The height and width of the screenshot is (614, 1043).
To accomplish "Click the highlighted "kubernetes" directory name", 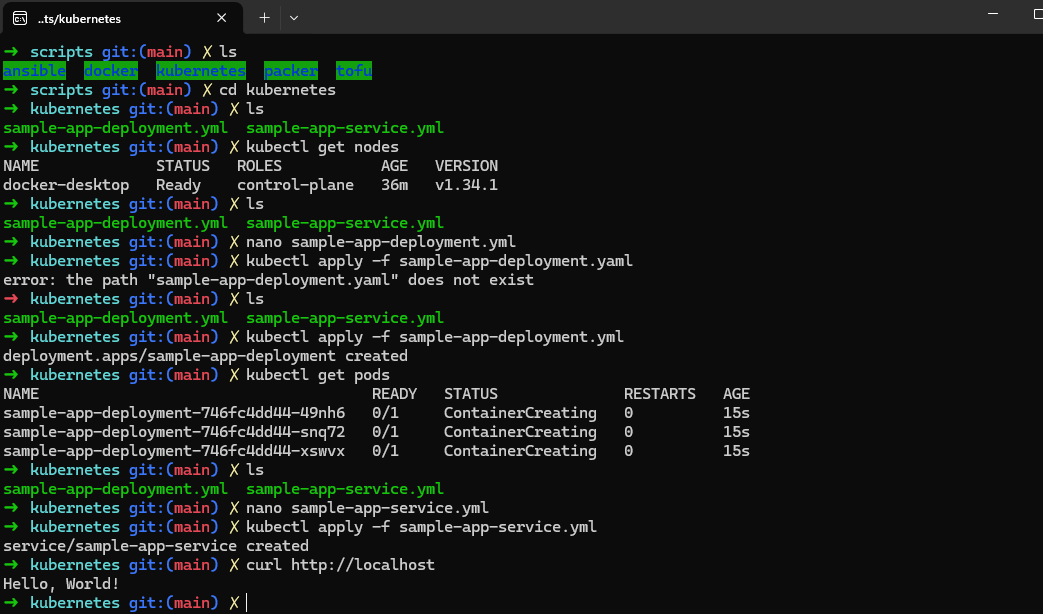I will [200, 70].
